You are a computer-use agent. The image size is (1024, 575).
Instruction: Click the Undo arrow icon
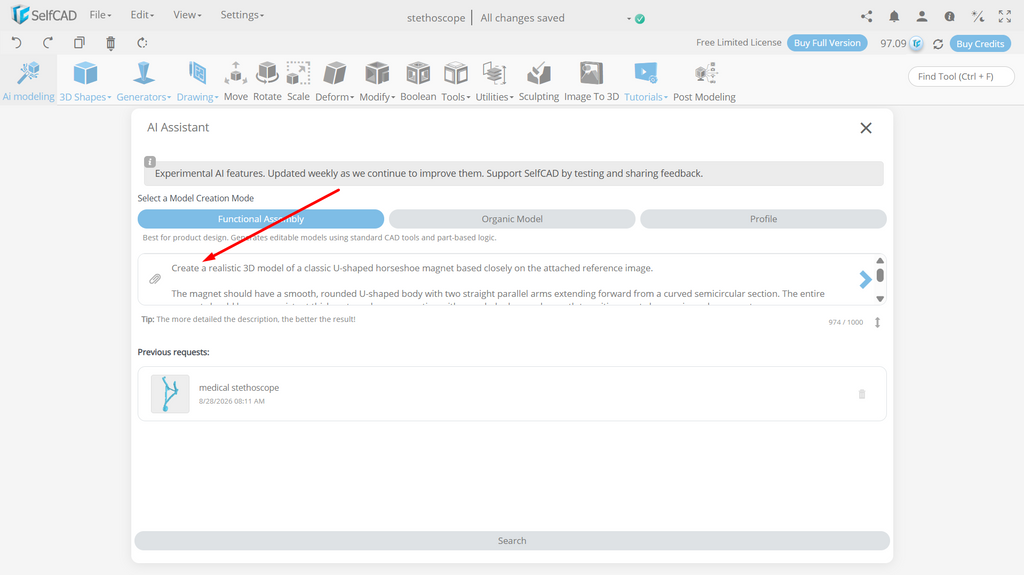click(16, 43)
